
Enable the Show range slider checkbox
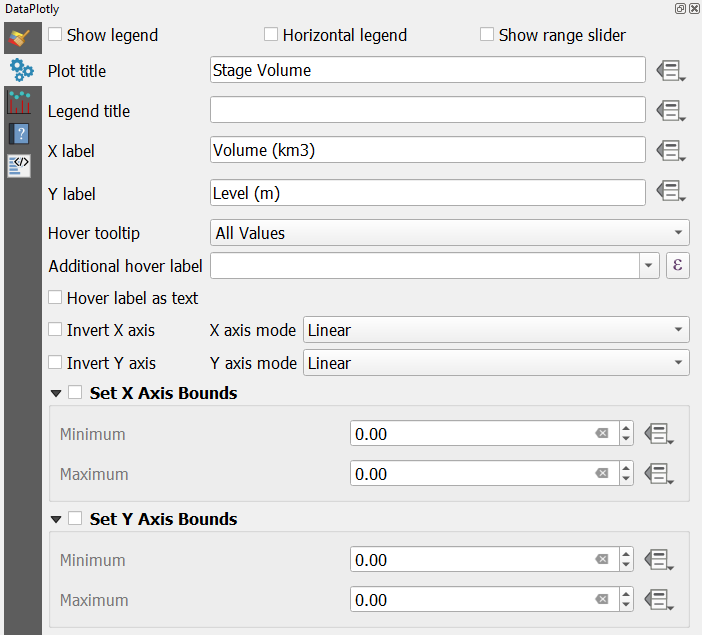487,35
